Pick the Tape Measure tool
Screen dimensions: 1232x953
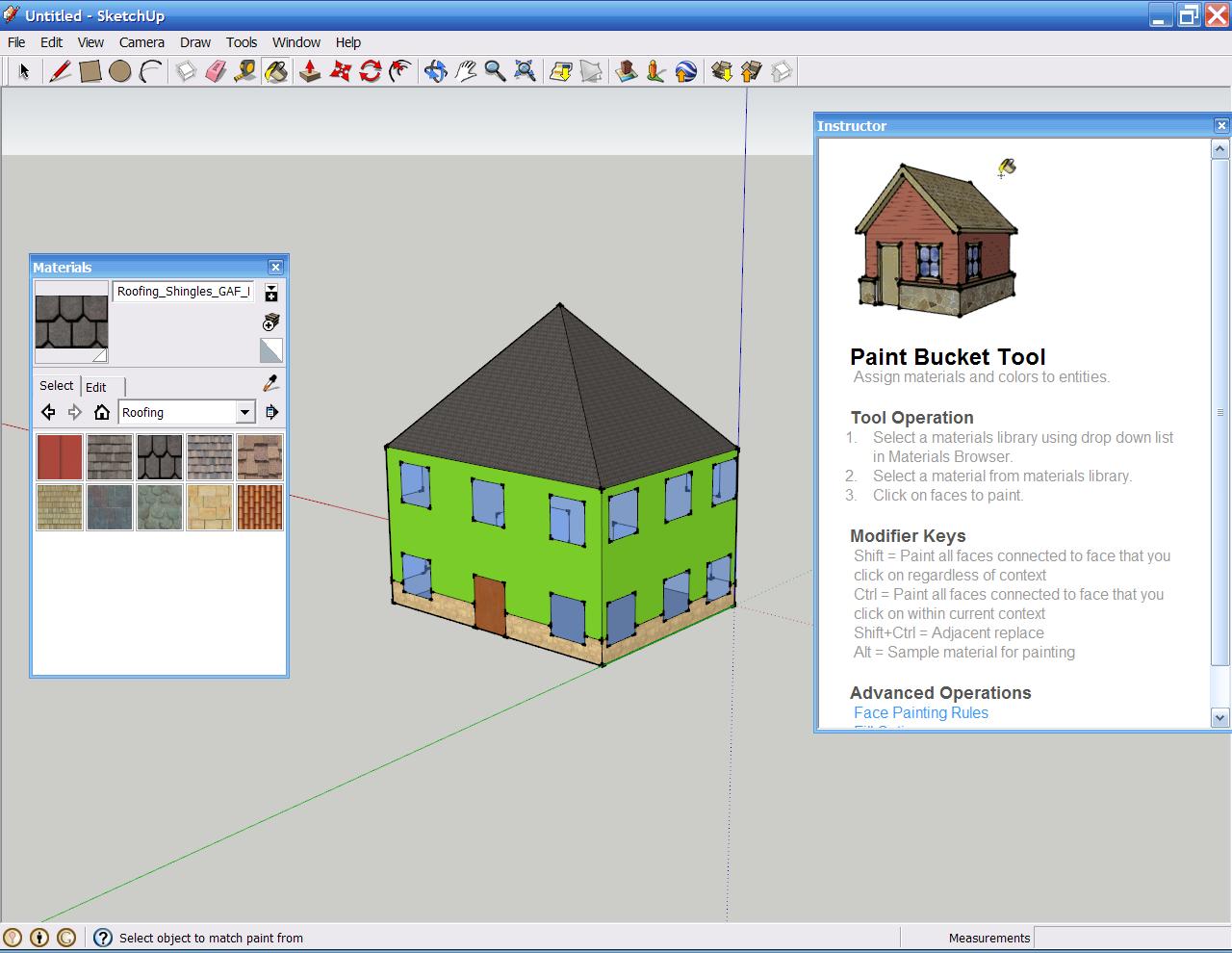tap(244, 71)
